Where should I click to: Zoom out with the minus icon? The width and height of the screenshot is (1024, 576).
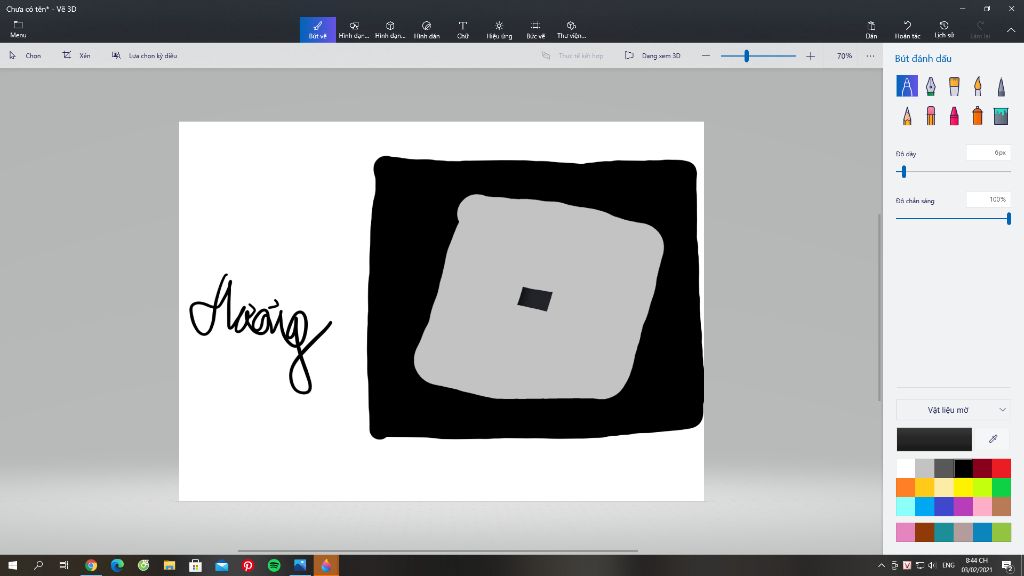click(706, 56)
